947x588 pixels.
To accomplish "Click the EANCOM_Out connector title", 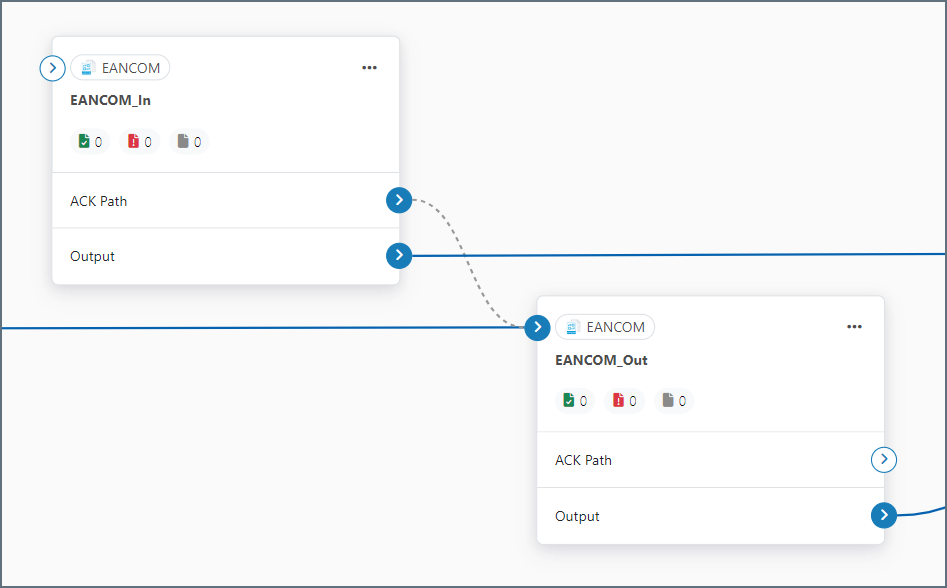I will pos(601,360).
